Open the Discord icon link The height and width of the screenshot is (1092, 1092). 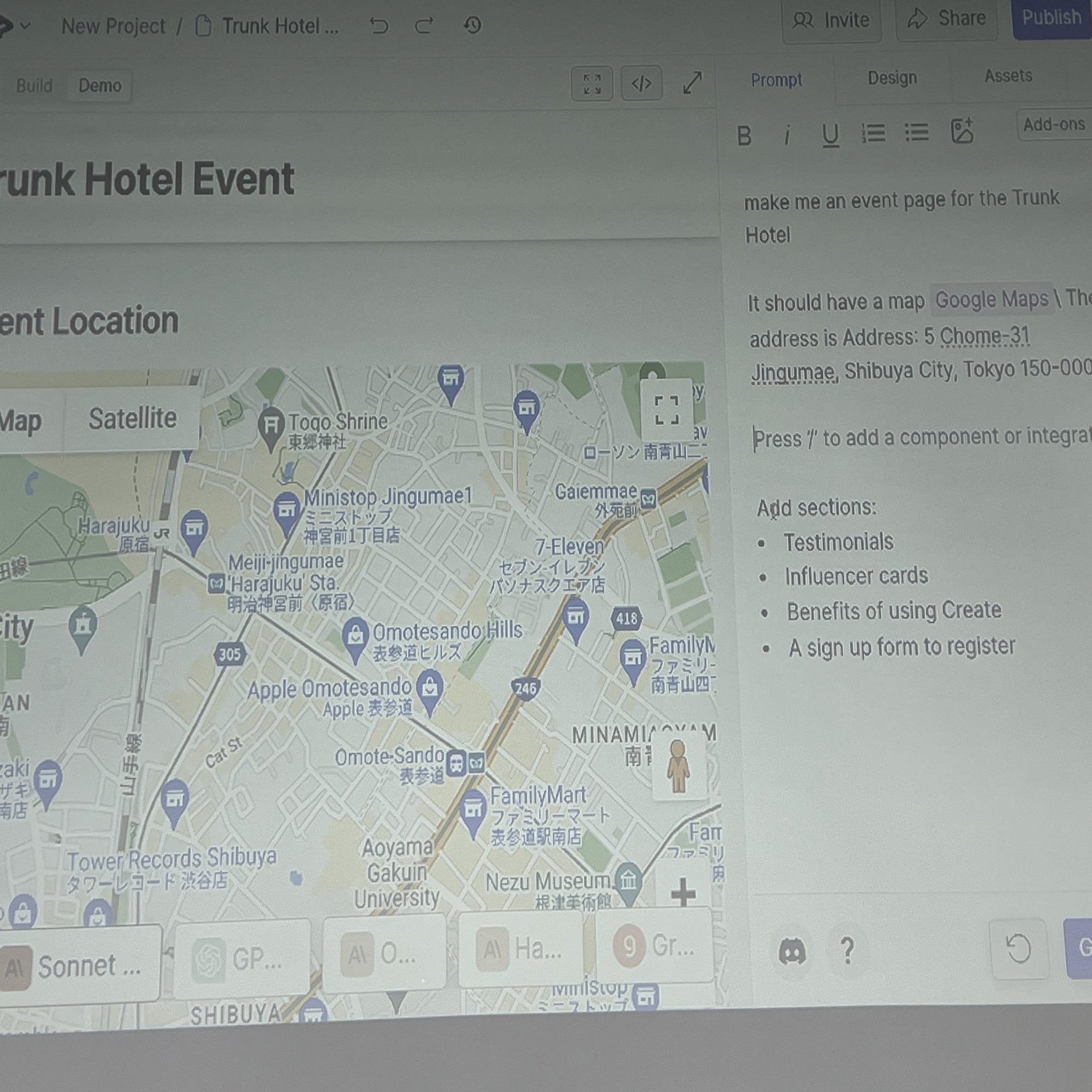pos(792,952)
